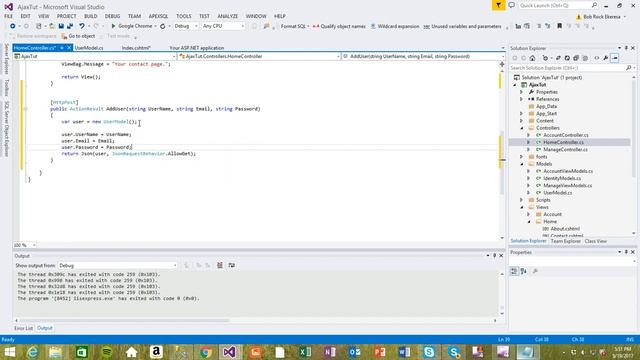Click Visual Studio icon in taskbar

point(229,352)
